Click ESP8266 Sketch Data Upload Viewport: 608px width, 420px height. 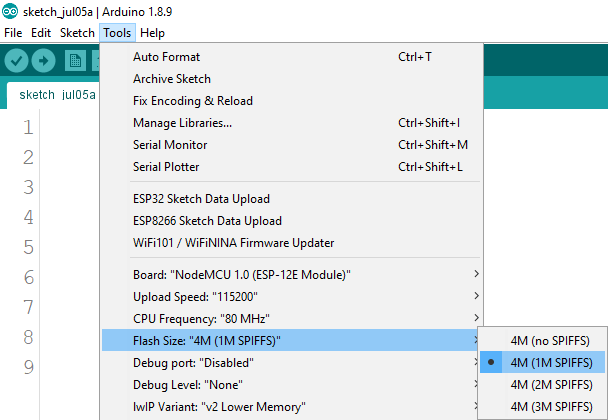[x=207, y=221]
